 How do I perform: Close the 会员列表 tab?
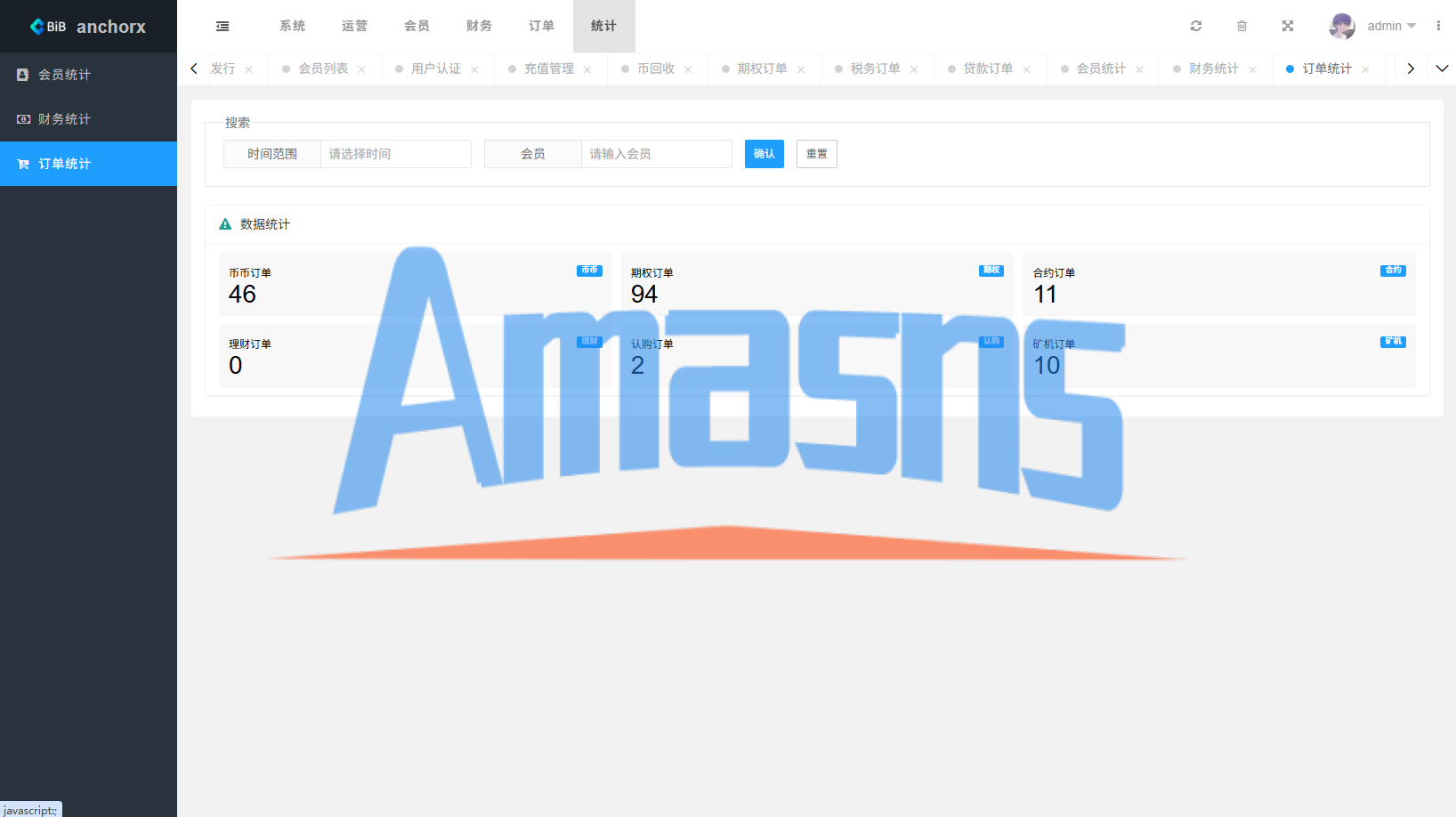tap(361, 69)
